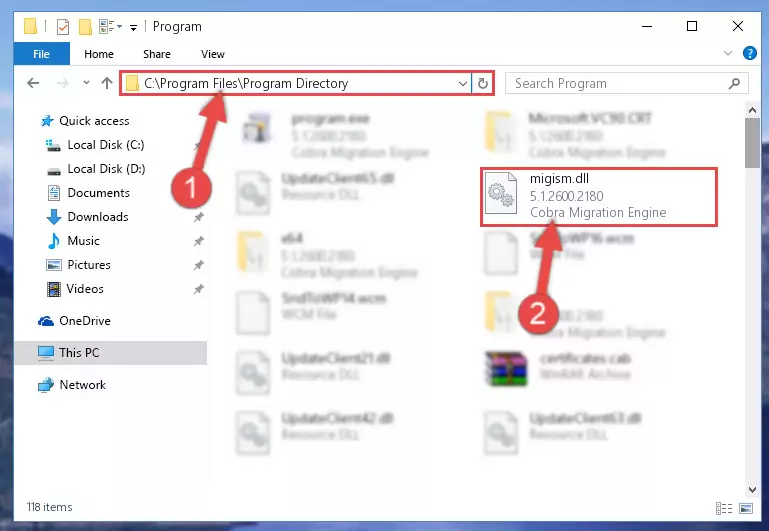Open Documents in the sidebar
Viewport: 769px width, 531px height.
99,193
